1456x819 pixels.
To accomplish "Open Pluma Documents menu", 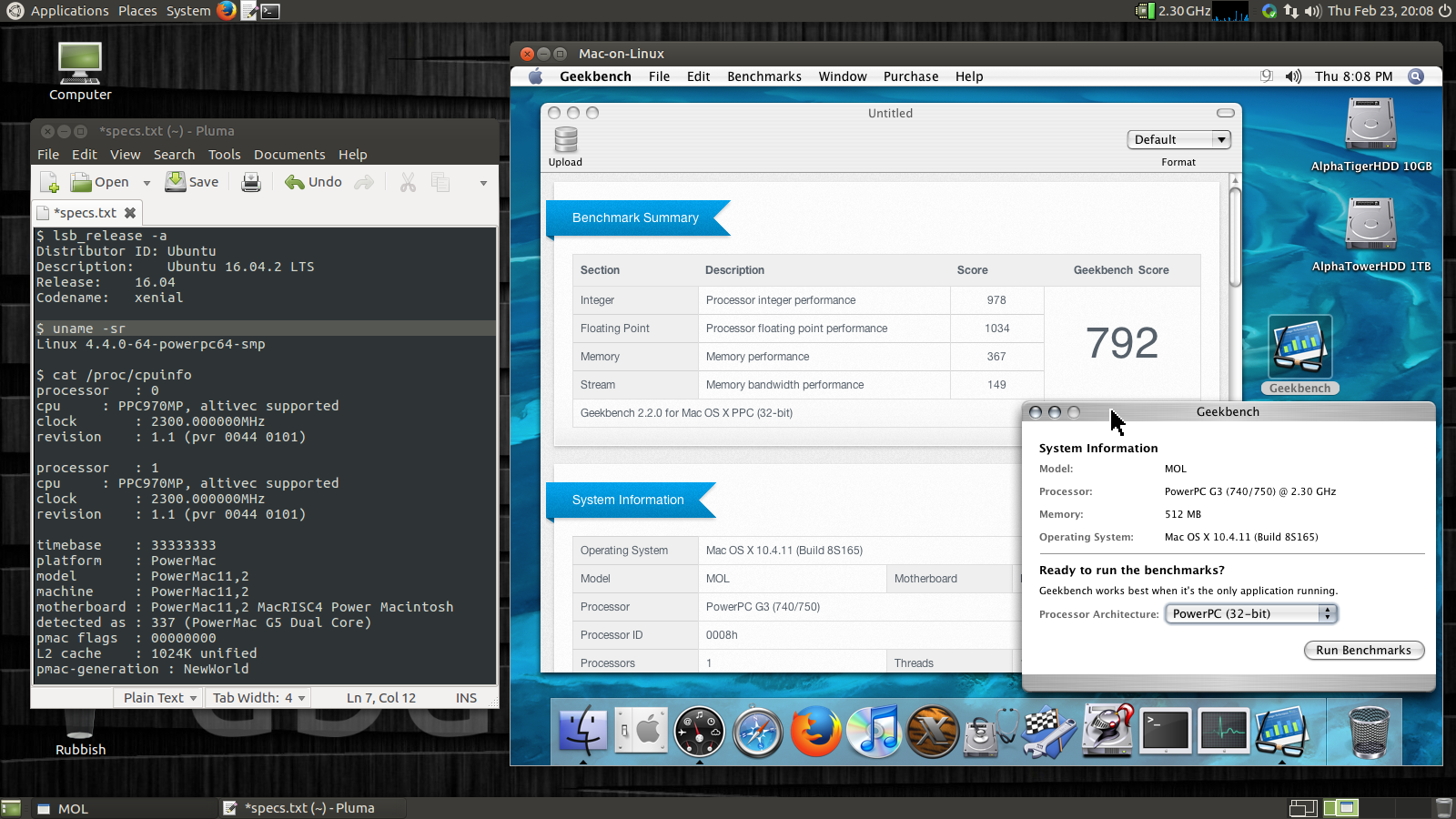I will tap(289, 155).
